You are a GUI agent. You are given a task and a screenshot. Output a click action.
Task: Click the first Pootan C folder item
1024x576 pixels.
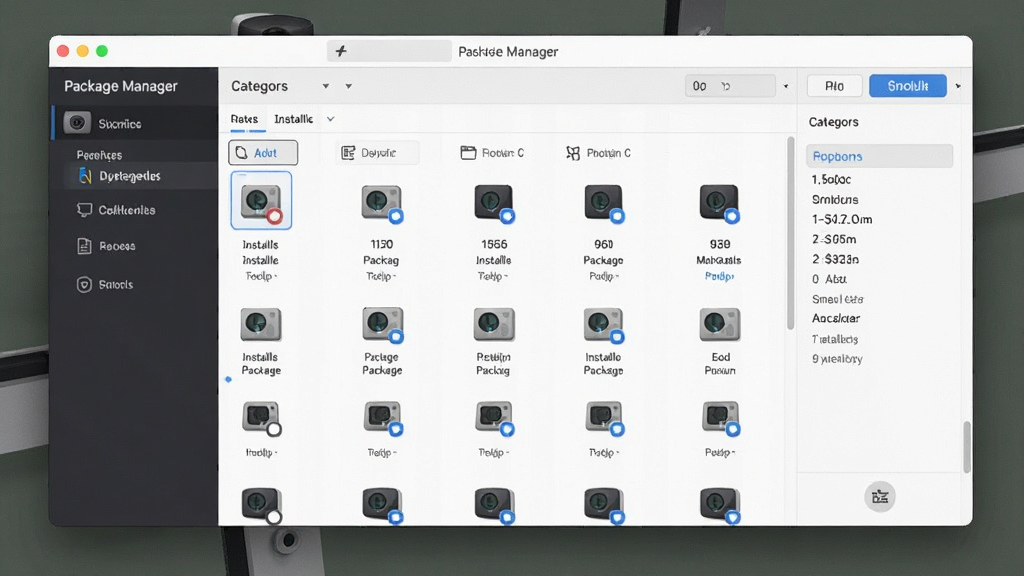[x=492, y=153]
